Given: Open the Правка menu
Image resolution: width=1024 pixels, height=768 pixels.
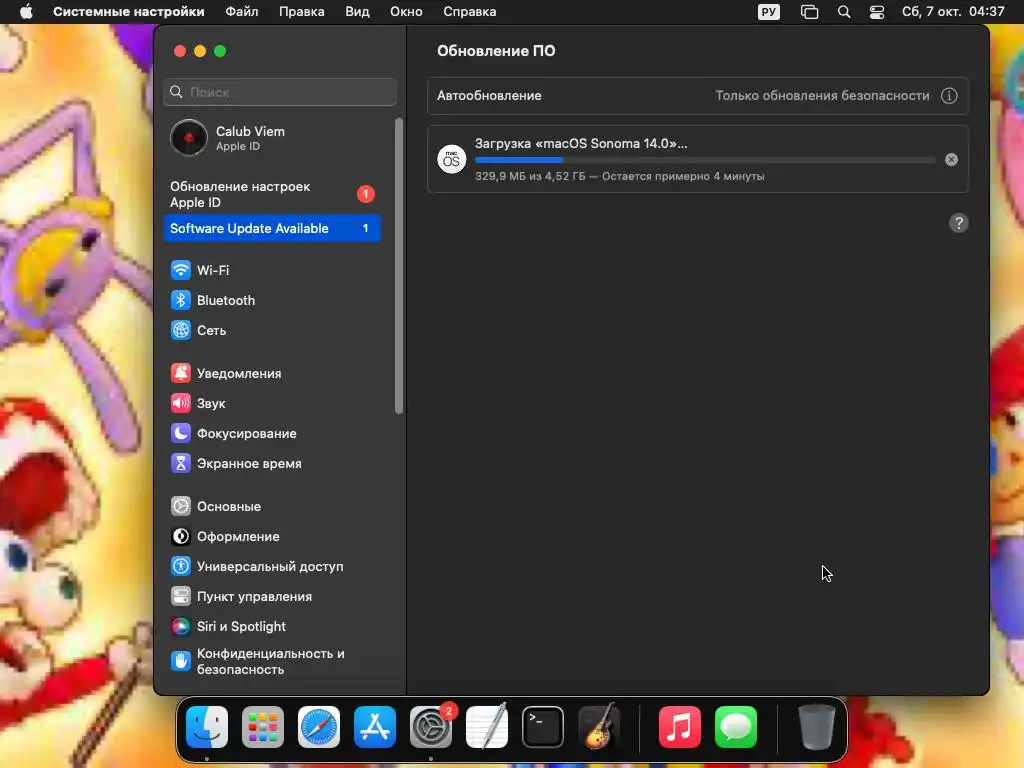Looking at the screenshot, I should 302,12.
